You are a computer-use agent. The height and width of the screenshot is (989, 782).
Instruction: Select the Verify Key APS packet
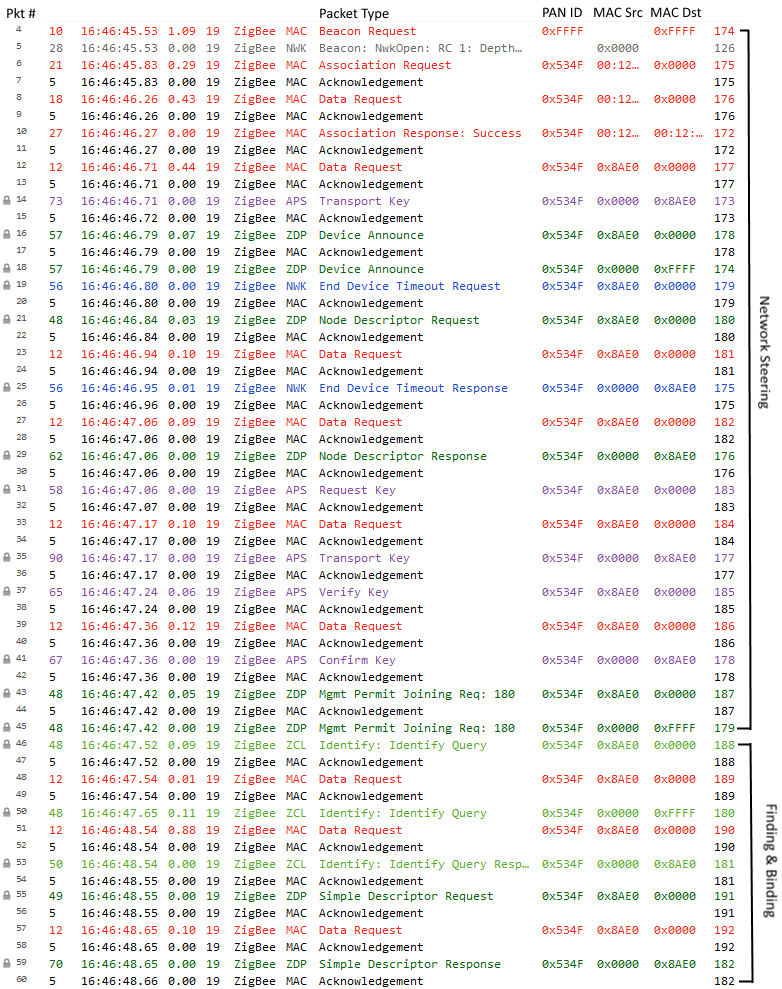pyautogui.click(x=353, y=592)
